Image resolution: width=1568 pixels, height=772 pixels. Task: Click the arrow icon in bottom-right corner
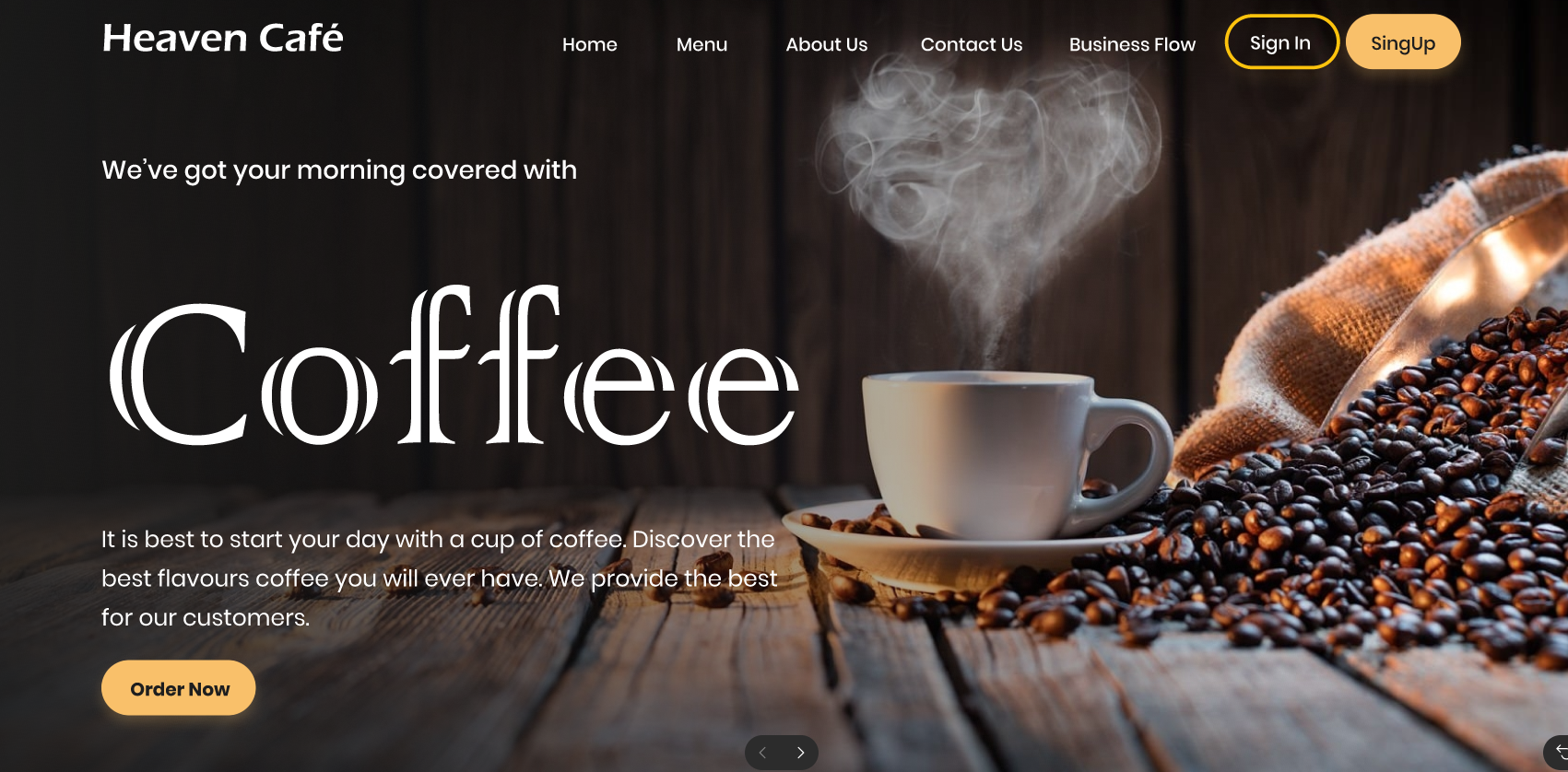[x=1560, y=751]
